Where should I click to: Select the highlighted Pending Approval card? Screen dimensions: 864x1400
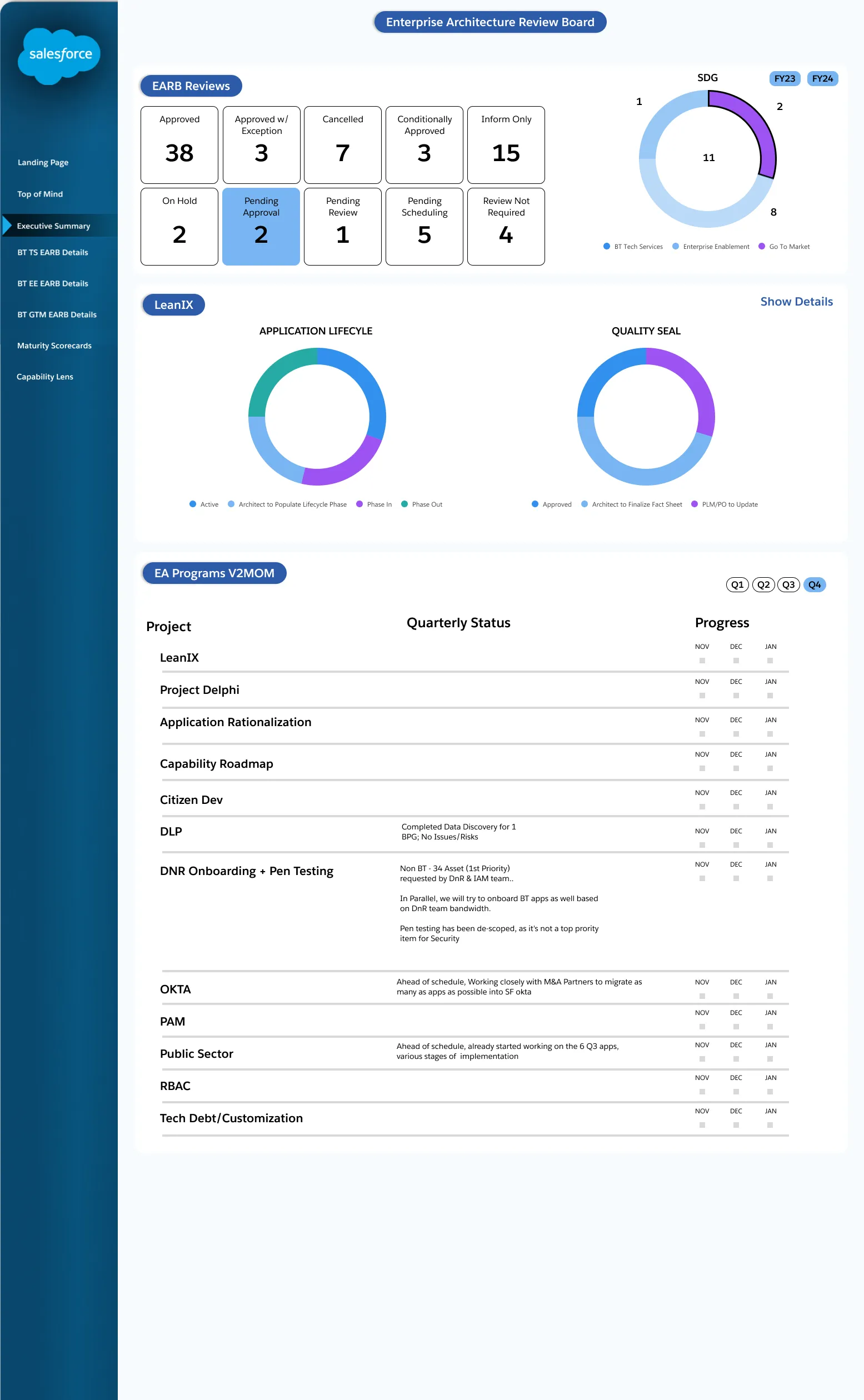[261, 226]
